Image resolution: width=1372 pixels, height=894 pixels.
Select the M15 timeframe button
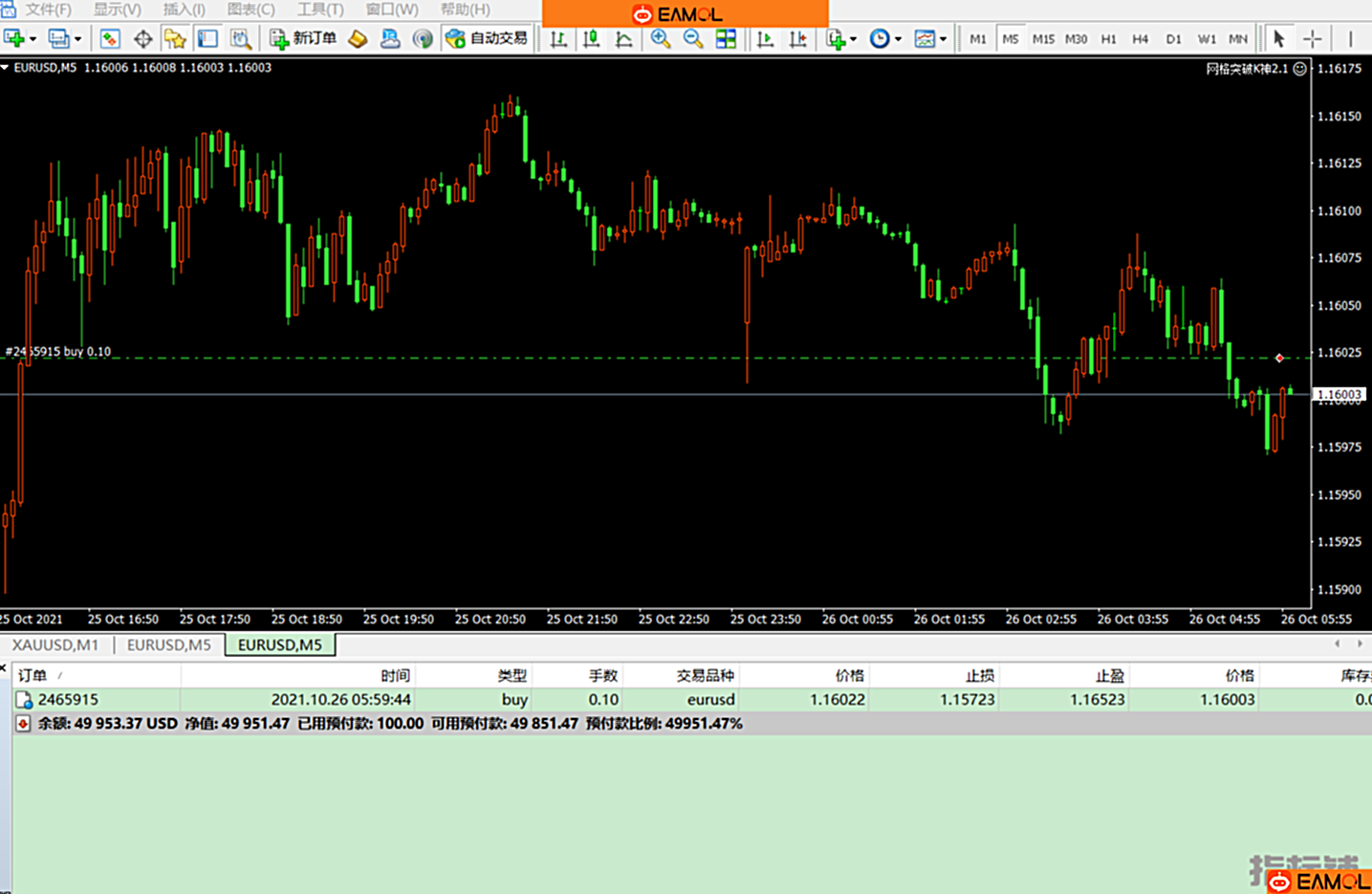coord(1042,39)
